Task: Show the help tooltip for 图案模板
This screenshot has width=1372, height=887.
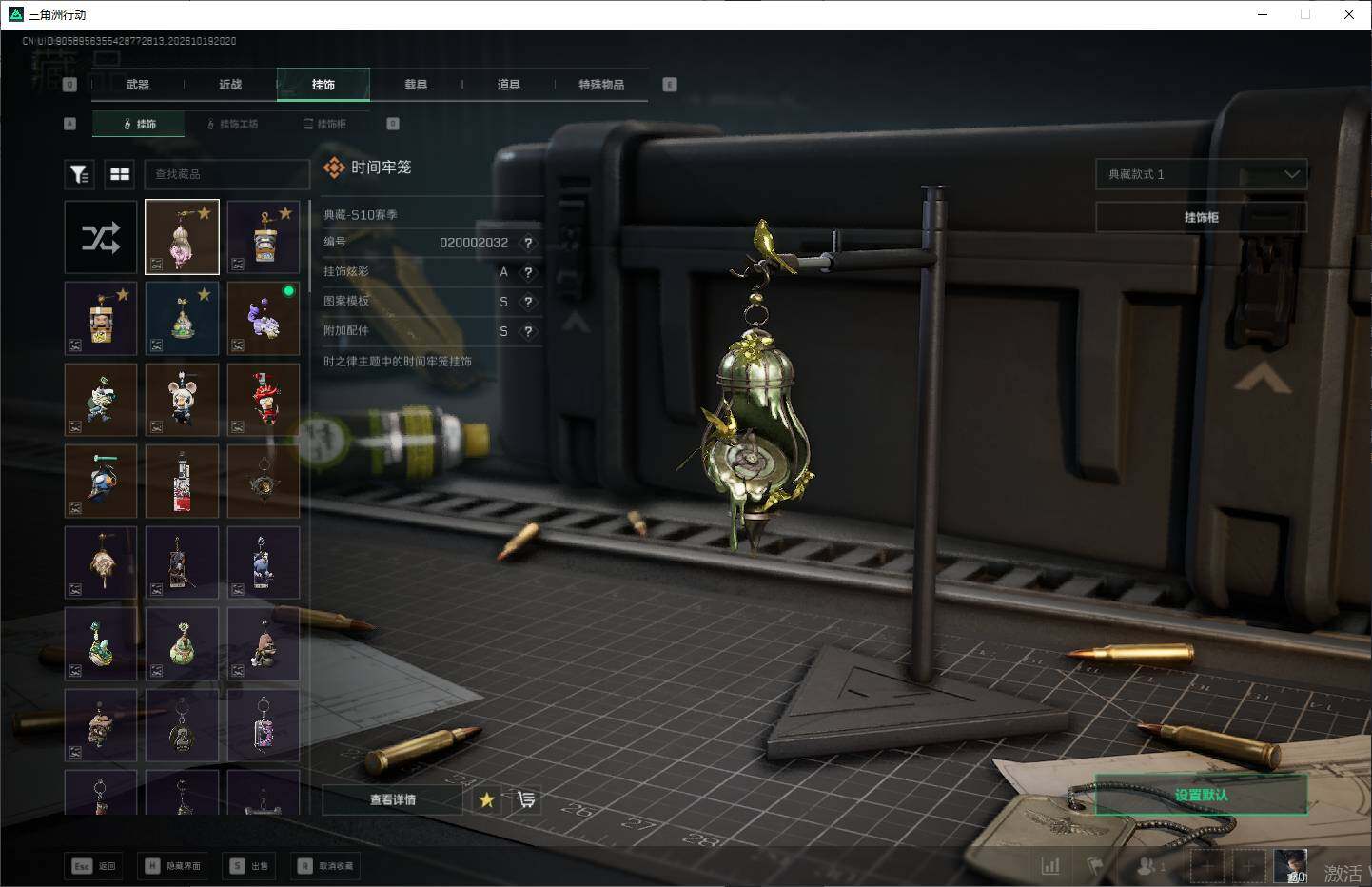Action: click(528, 302)
